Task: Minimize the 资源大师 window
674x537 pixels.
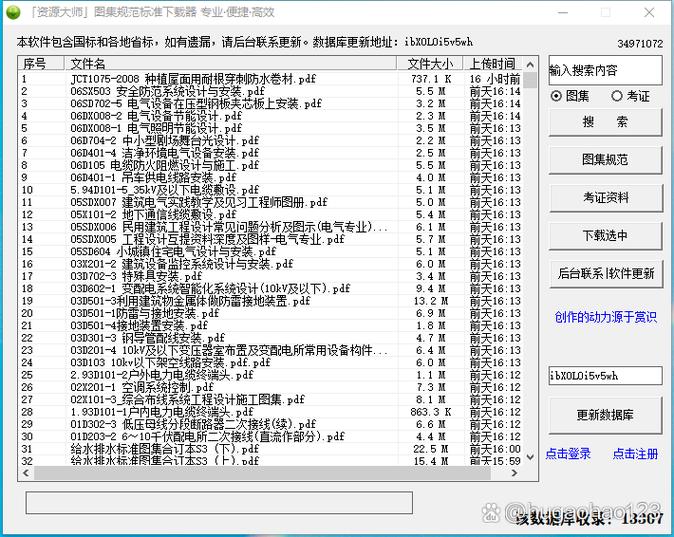Action: click(x=563, y=12)
